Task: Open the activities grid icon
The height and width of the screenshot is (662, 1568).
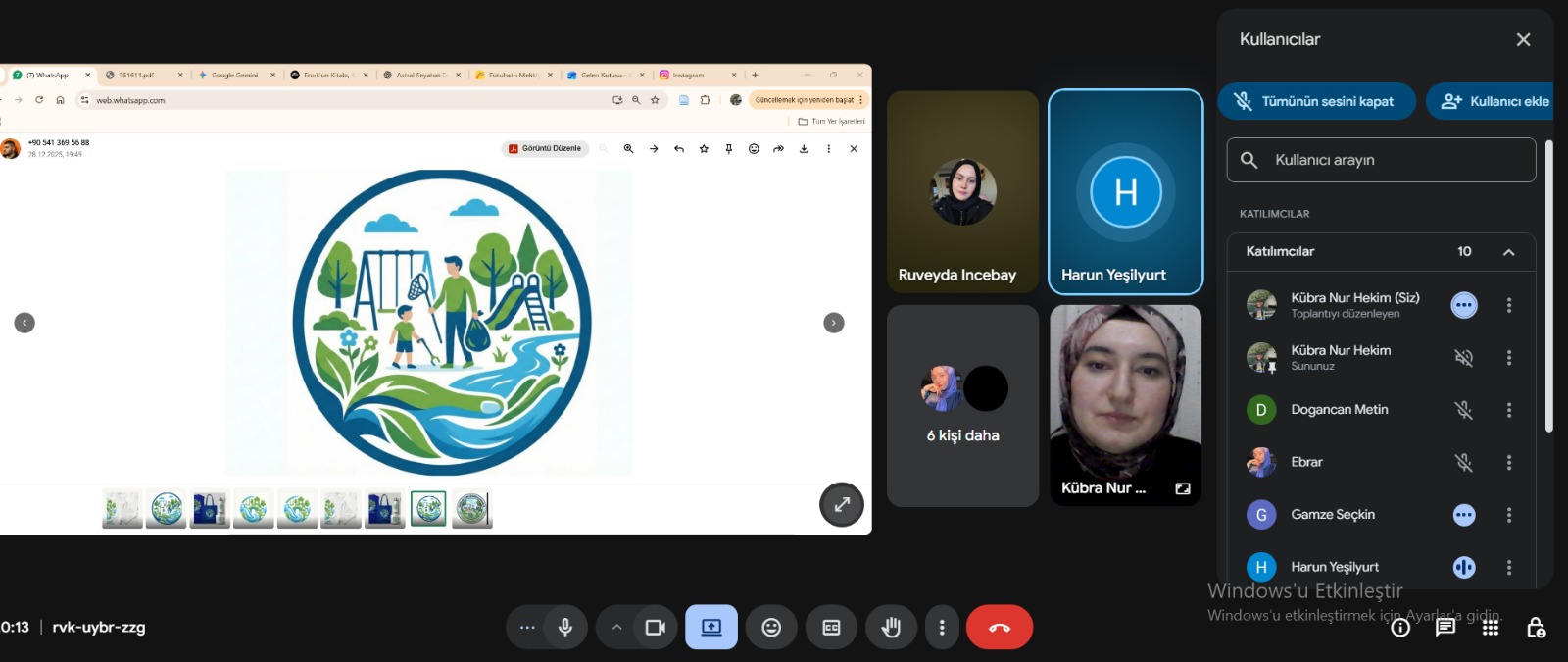Action: point(1491,628)
